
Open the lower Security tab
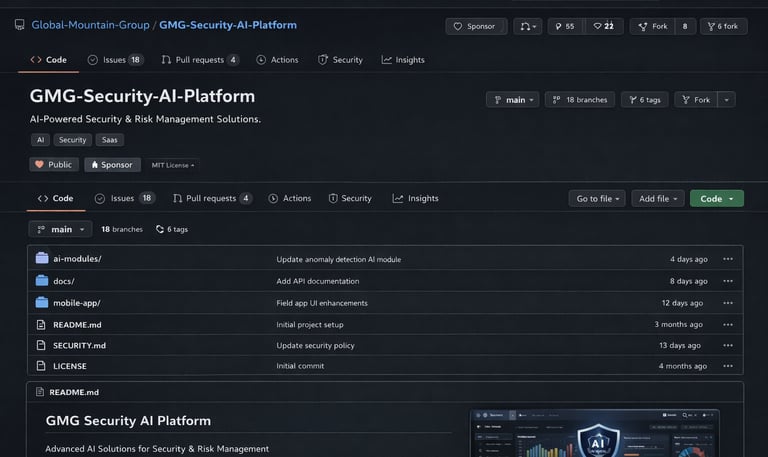[x=350, y=198]
